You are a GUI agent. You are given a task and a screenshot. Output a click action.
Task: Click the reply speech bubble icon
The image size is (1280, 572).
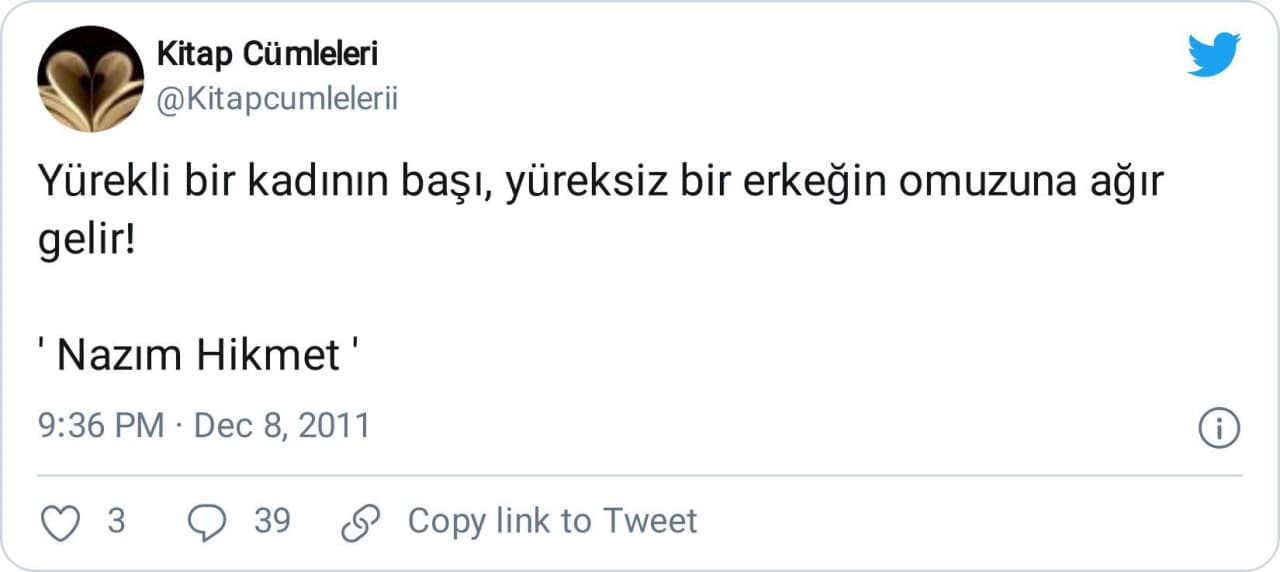(208, 522)
